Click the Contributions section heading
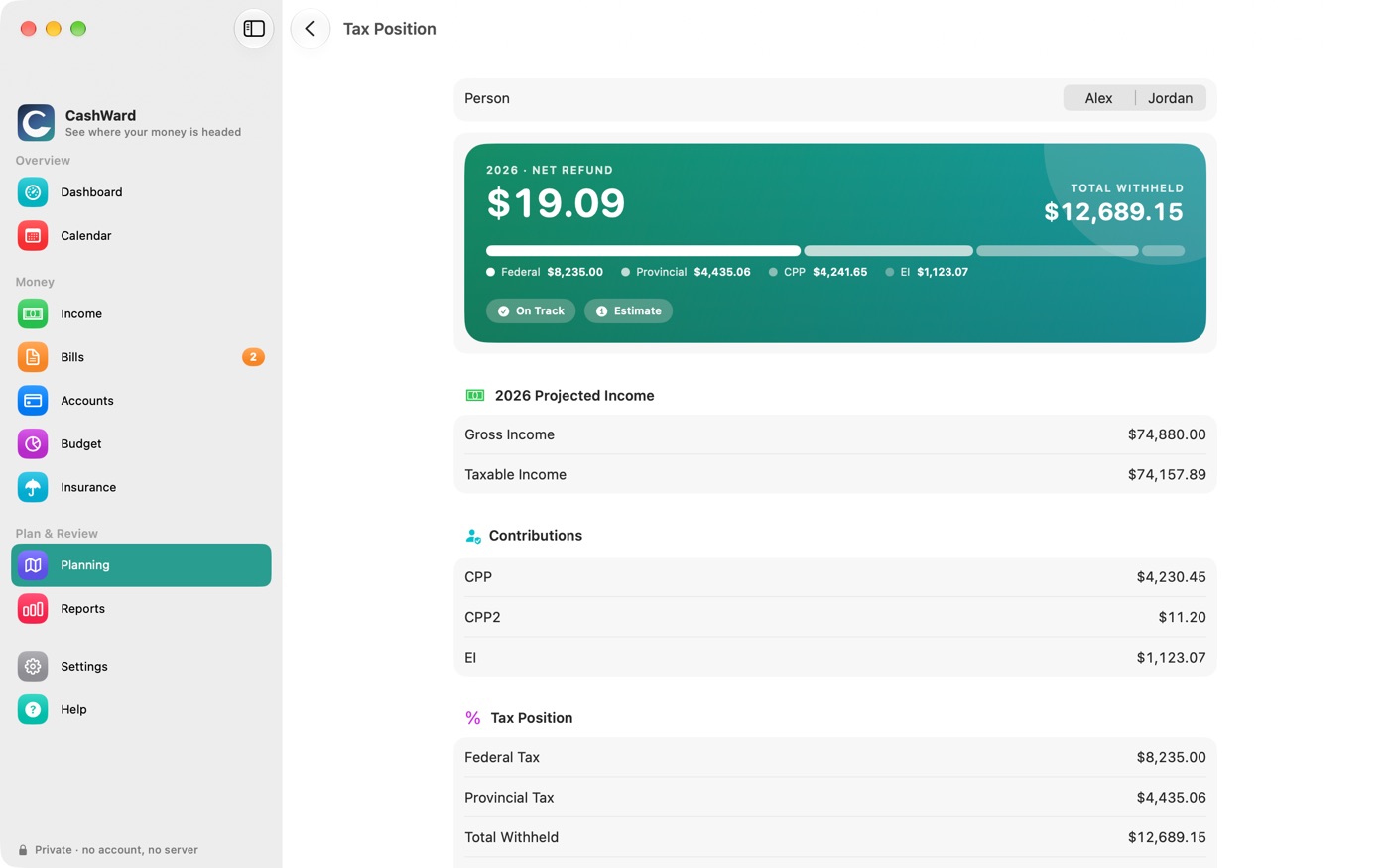 pyautogui.click(x=536, y=536)
